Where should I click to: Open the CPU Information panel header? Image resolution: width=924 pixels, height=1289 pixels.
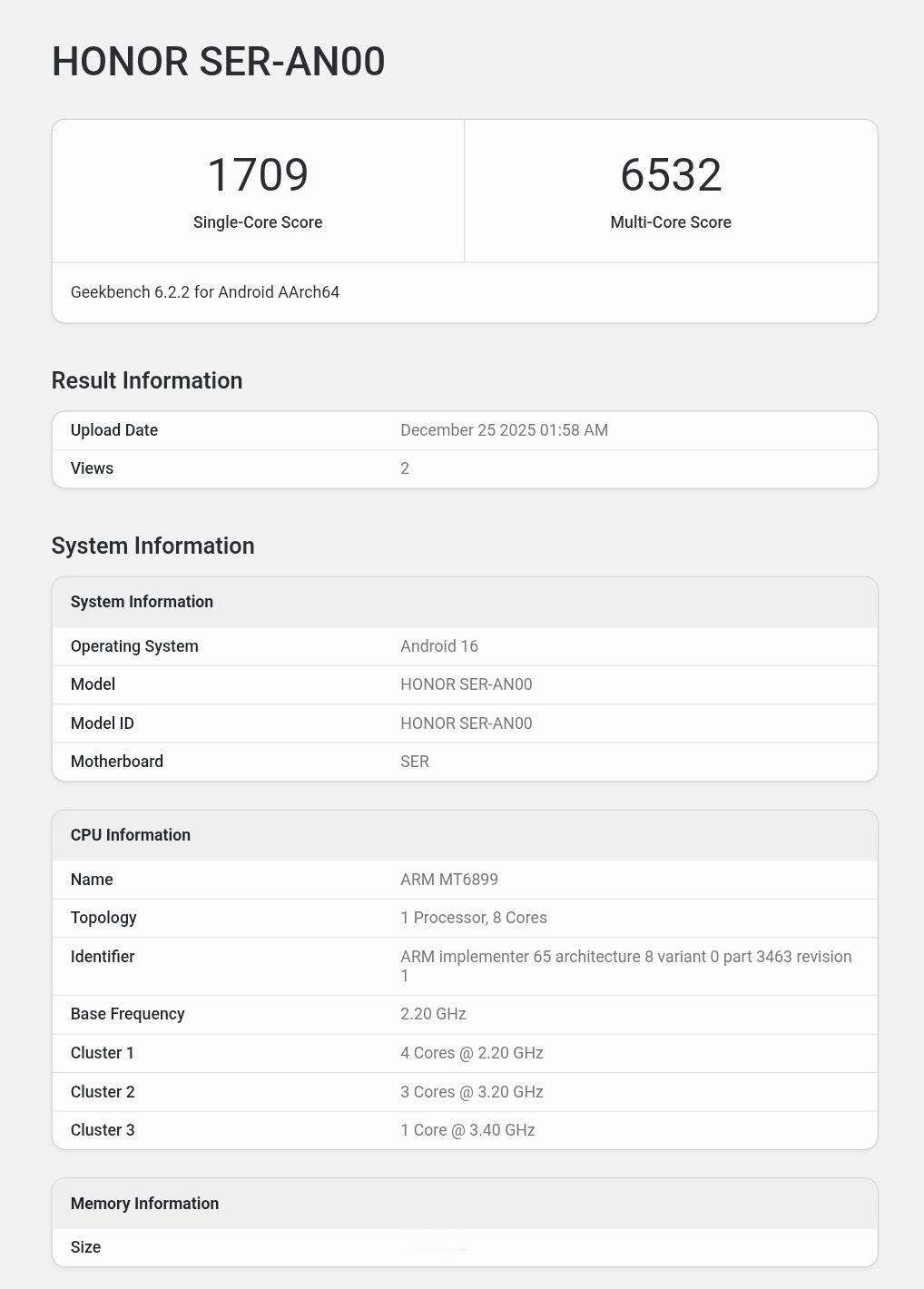131,835
